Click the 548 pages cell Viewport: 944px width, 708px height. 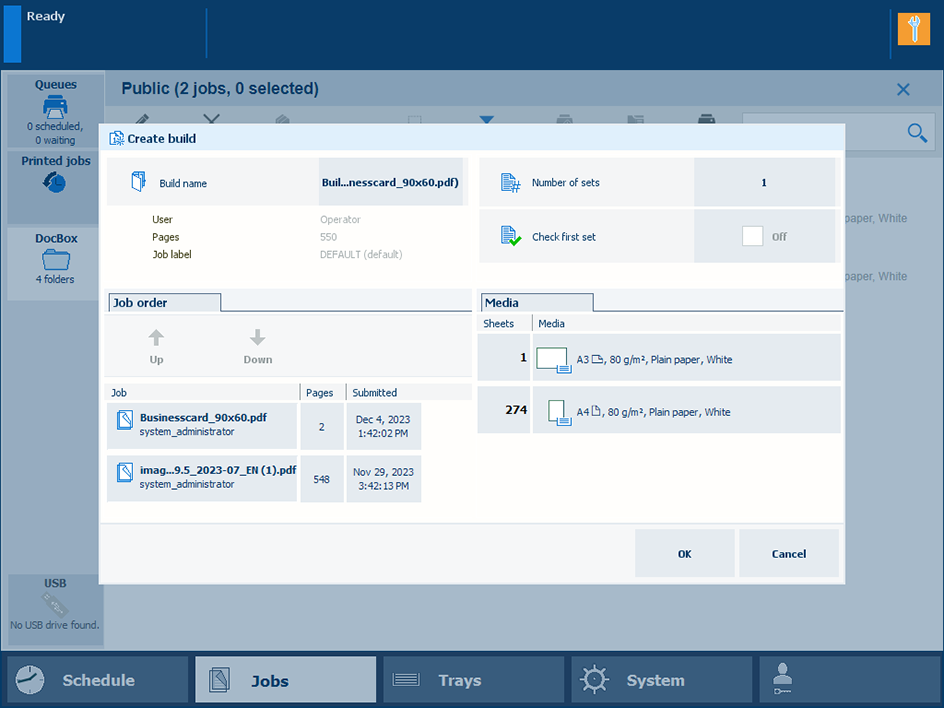point(321,479)
